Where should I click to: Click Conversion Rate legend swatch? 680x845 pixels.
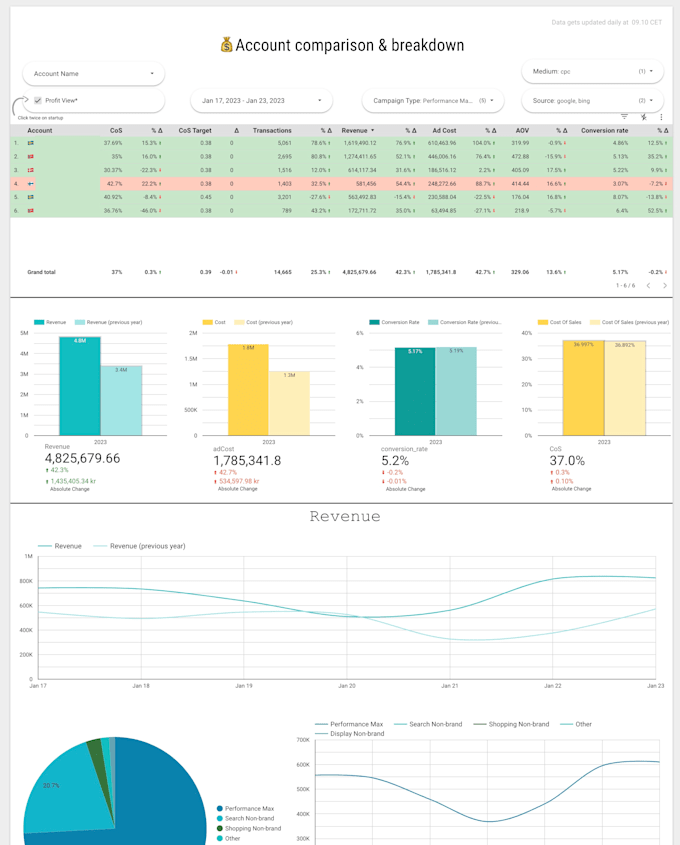tap(374, 322)
